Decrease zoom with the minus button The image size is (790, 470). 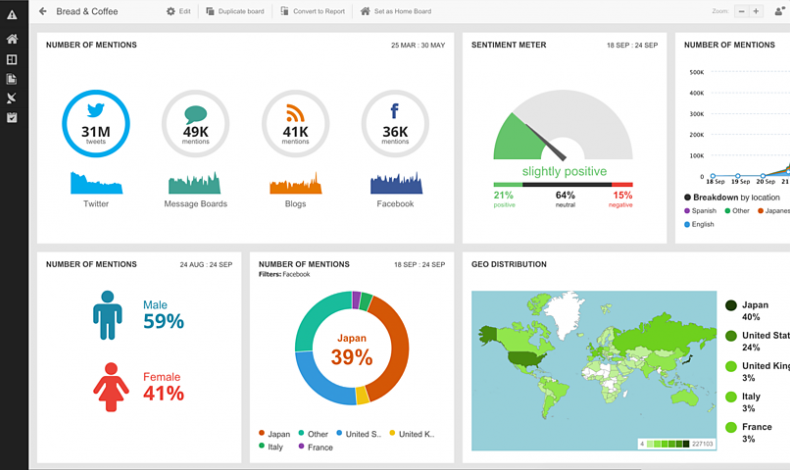(x=742, y=11)
